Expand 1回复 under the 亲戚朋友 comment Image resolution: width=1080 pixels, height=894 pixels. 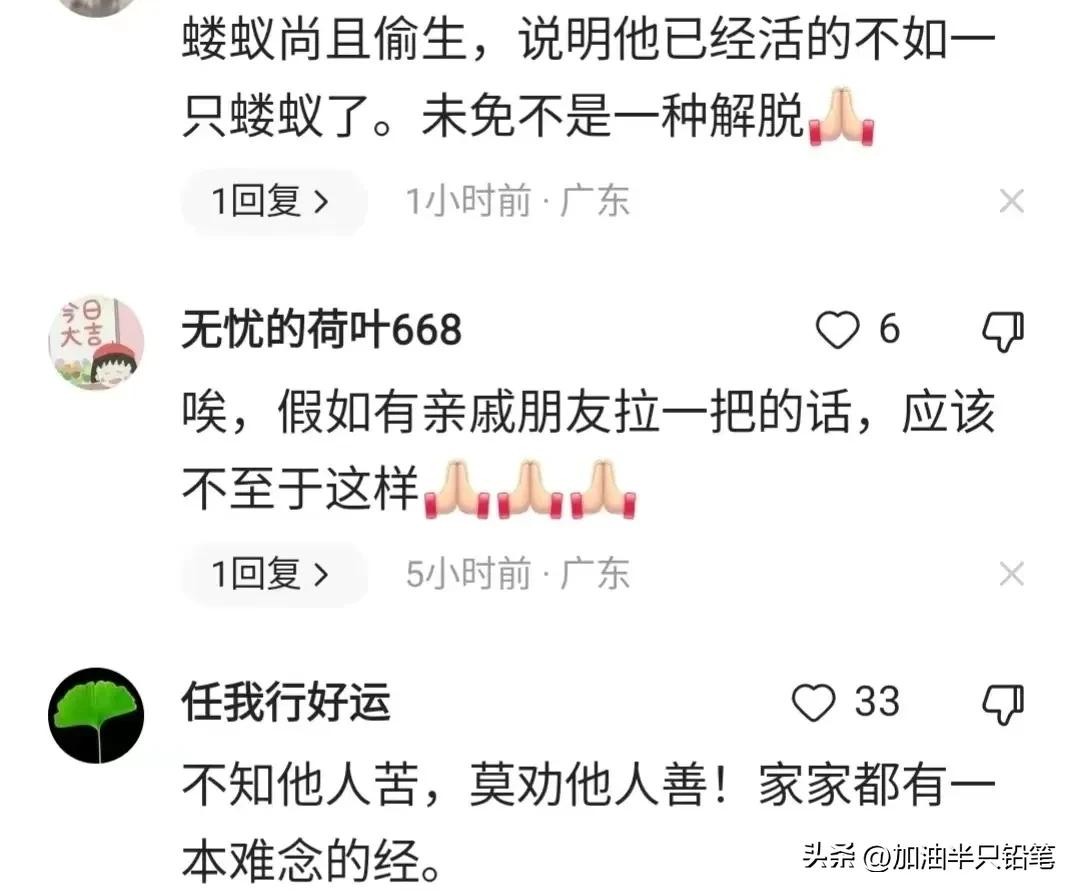coord(273,574)
